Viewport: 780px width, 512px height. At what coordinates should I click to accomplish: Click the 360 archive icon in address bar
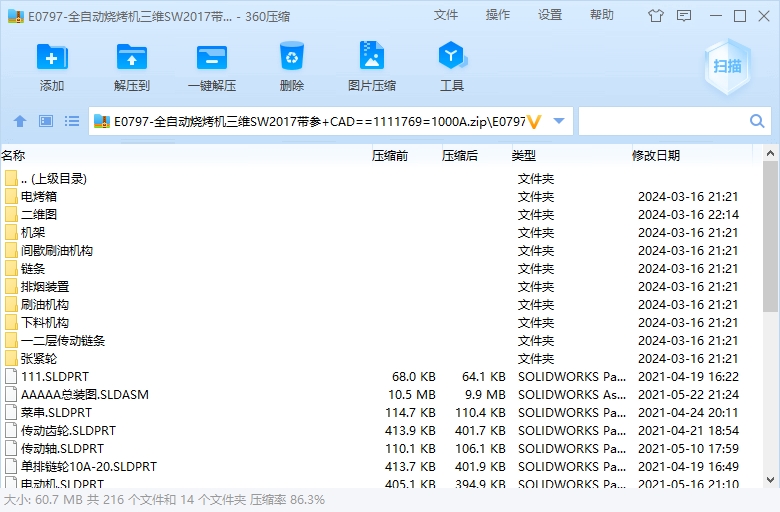[101, 121]
